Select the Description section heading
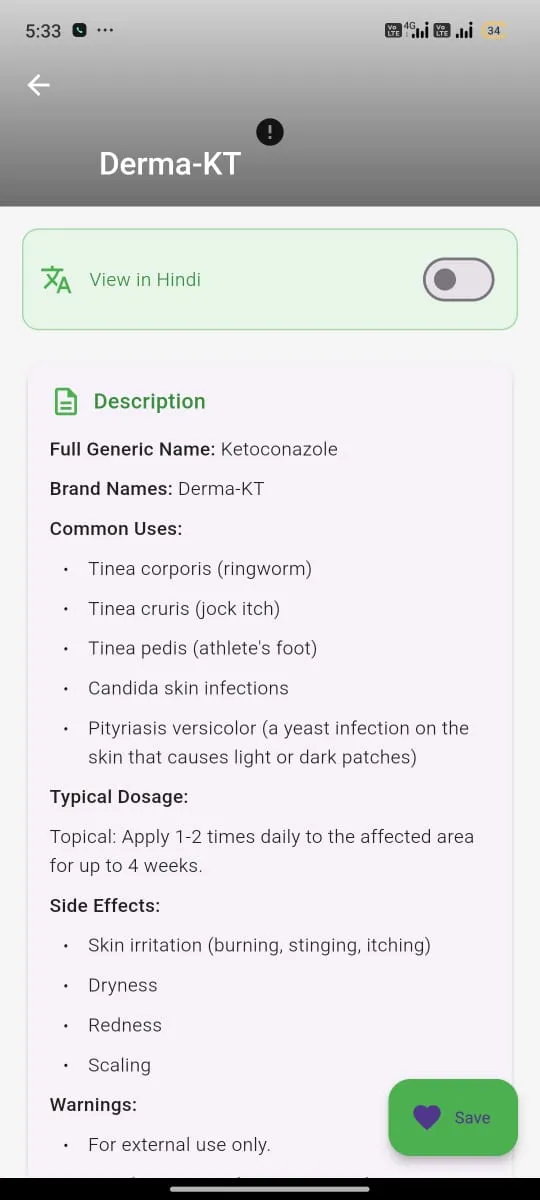This screenshot has width=540, height=1200. pos(149,402)
